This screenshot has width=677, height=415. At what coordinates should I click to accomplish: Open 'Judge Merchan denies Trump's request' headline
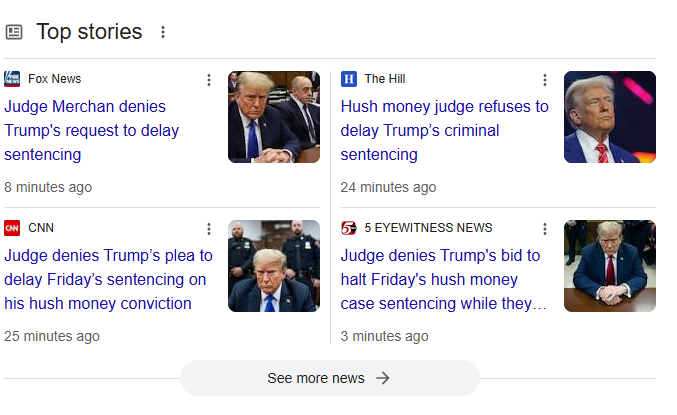pos(92,130)
